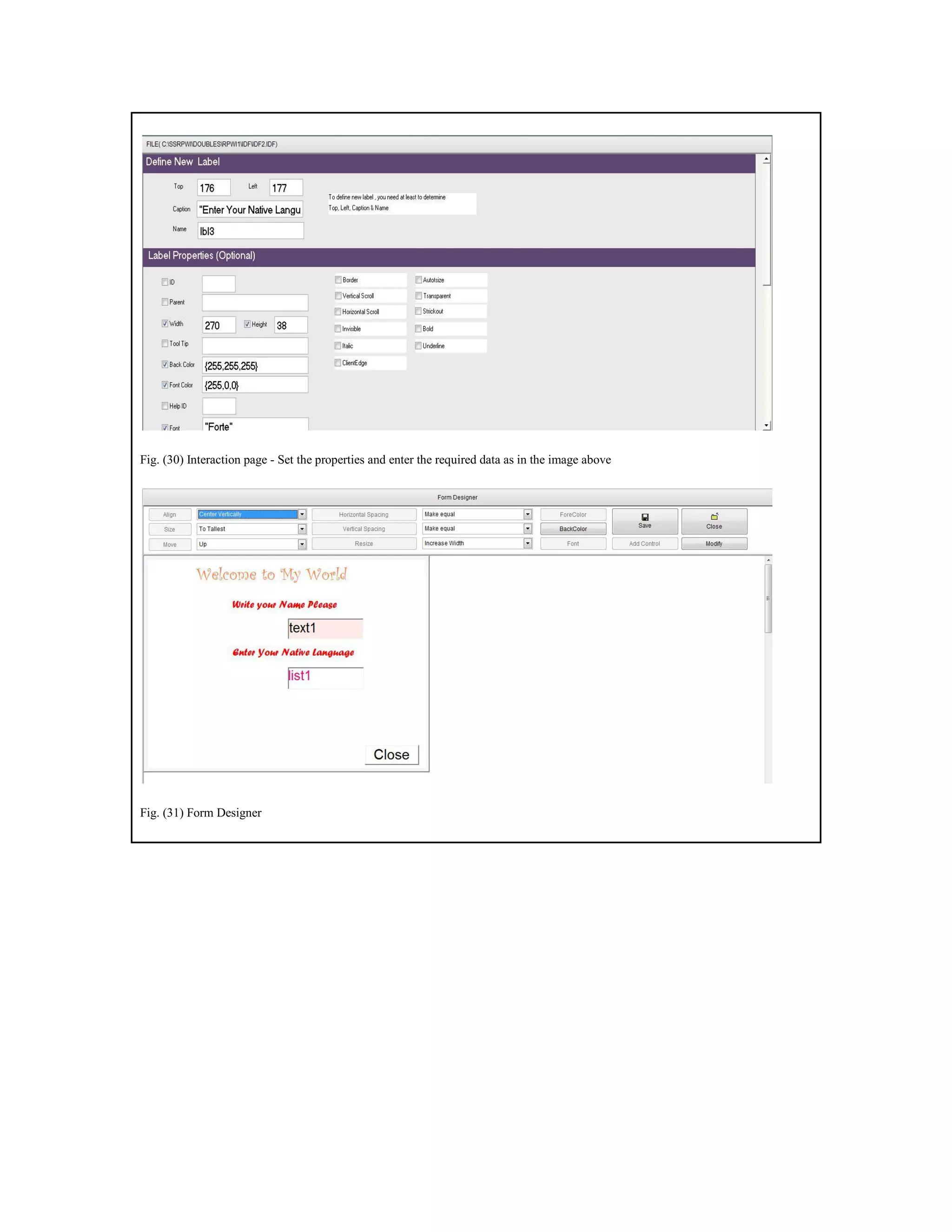Click the Save floppy disk button
Viewport: 952px width, 1232px height.
(645, 521)
